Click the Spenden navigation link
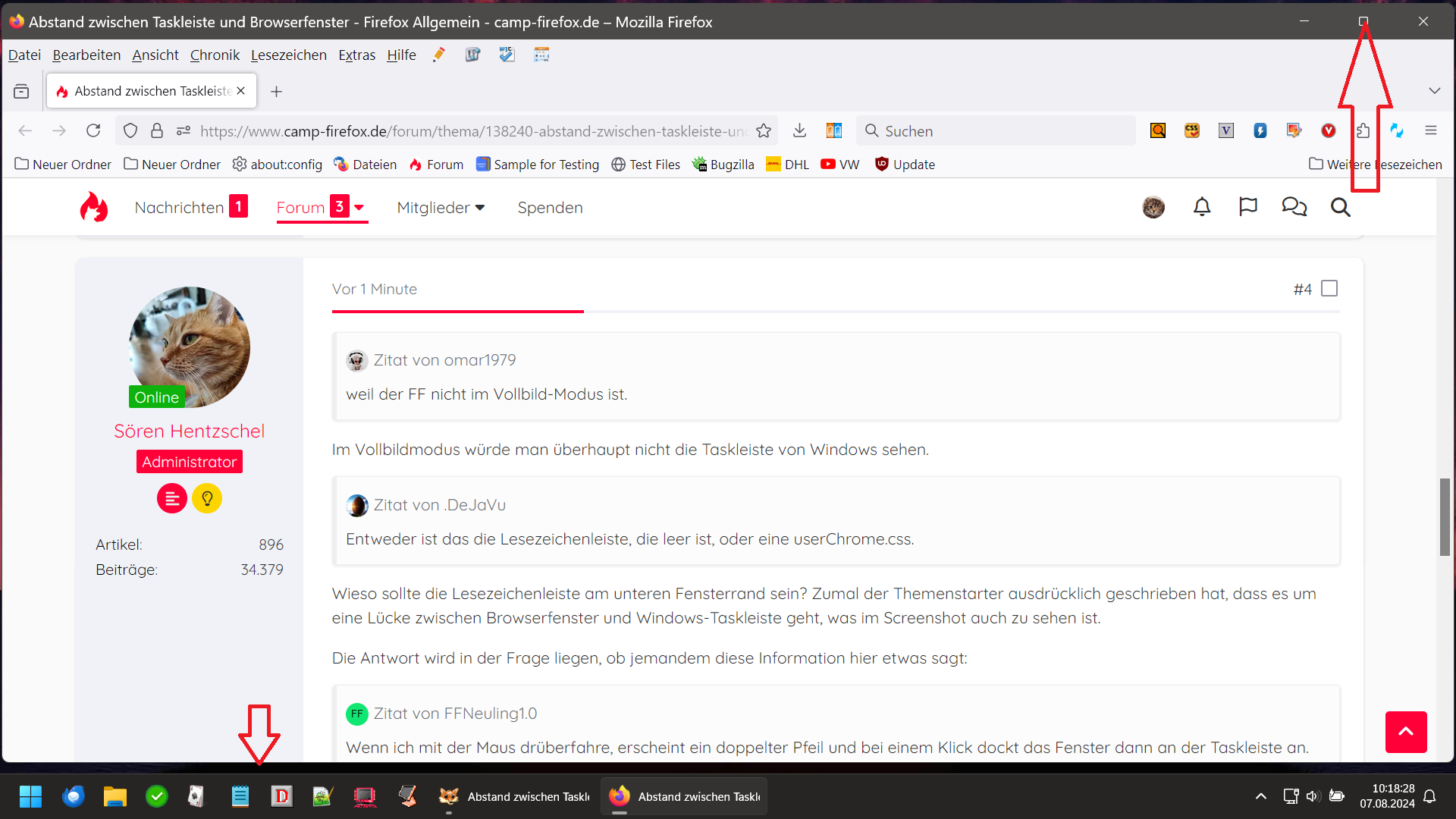Screen dimensions: 1456x819 (550, 208)
